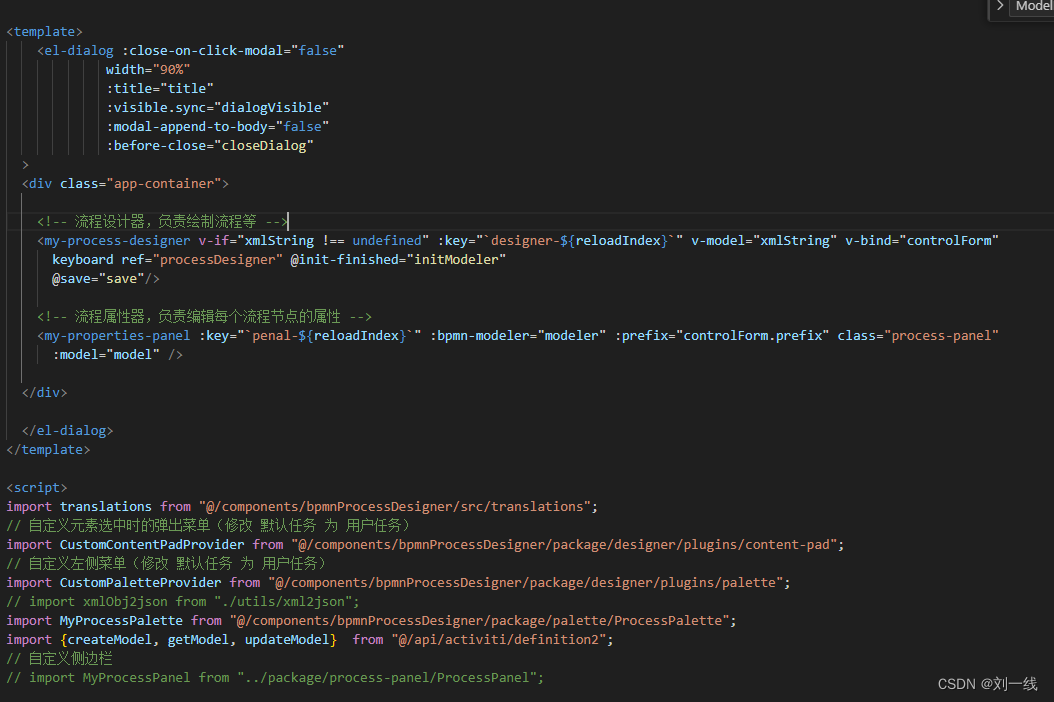Select the CustomContentPadProvider import name
The height and width of the screenshot is (702, 1054).
tap(151, 544)
